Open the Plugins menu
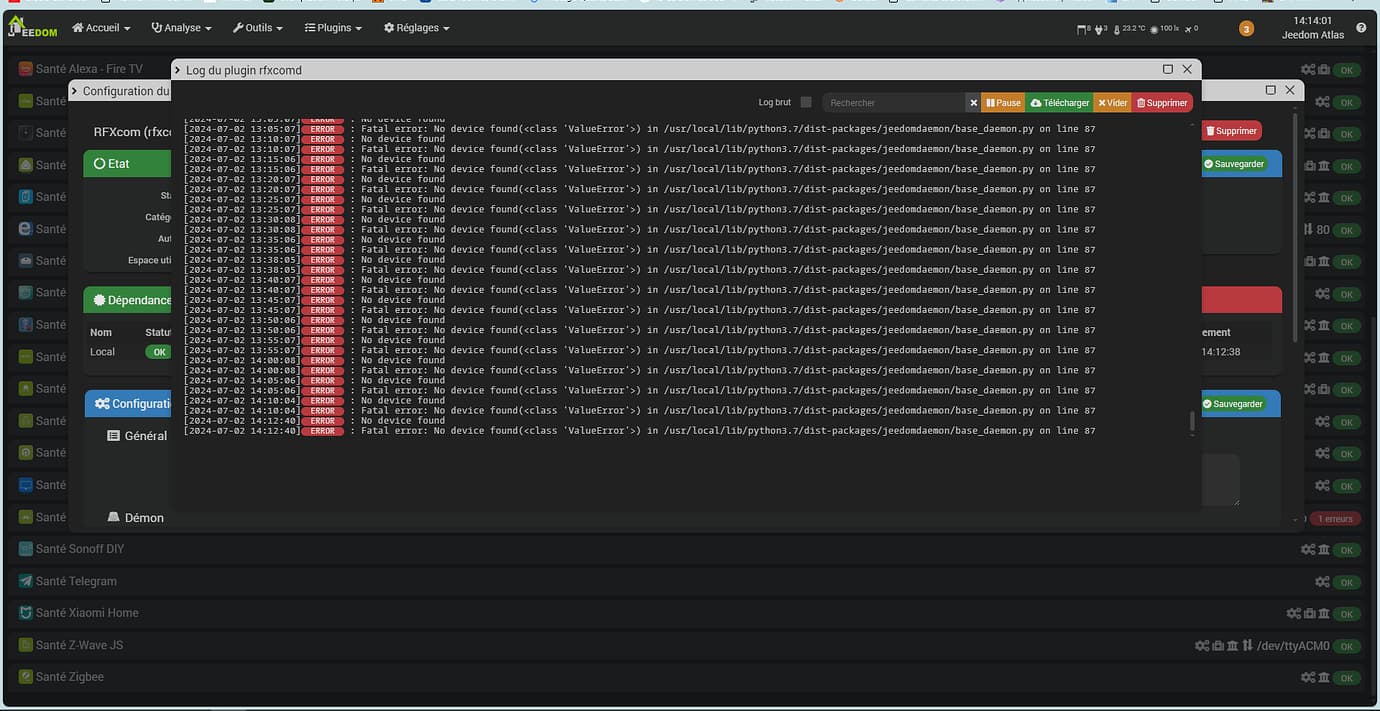Image resolution: width=1380 pixels, height=711 pixels. (333, 28)
